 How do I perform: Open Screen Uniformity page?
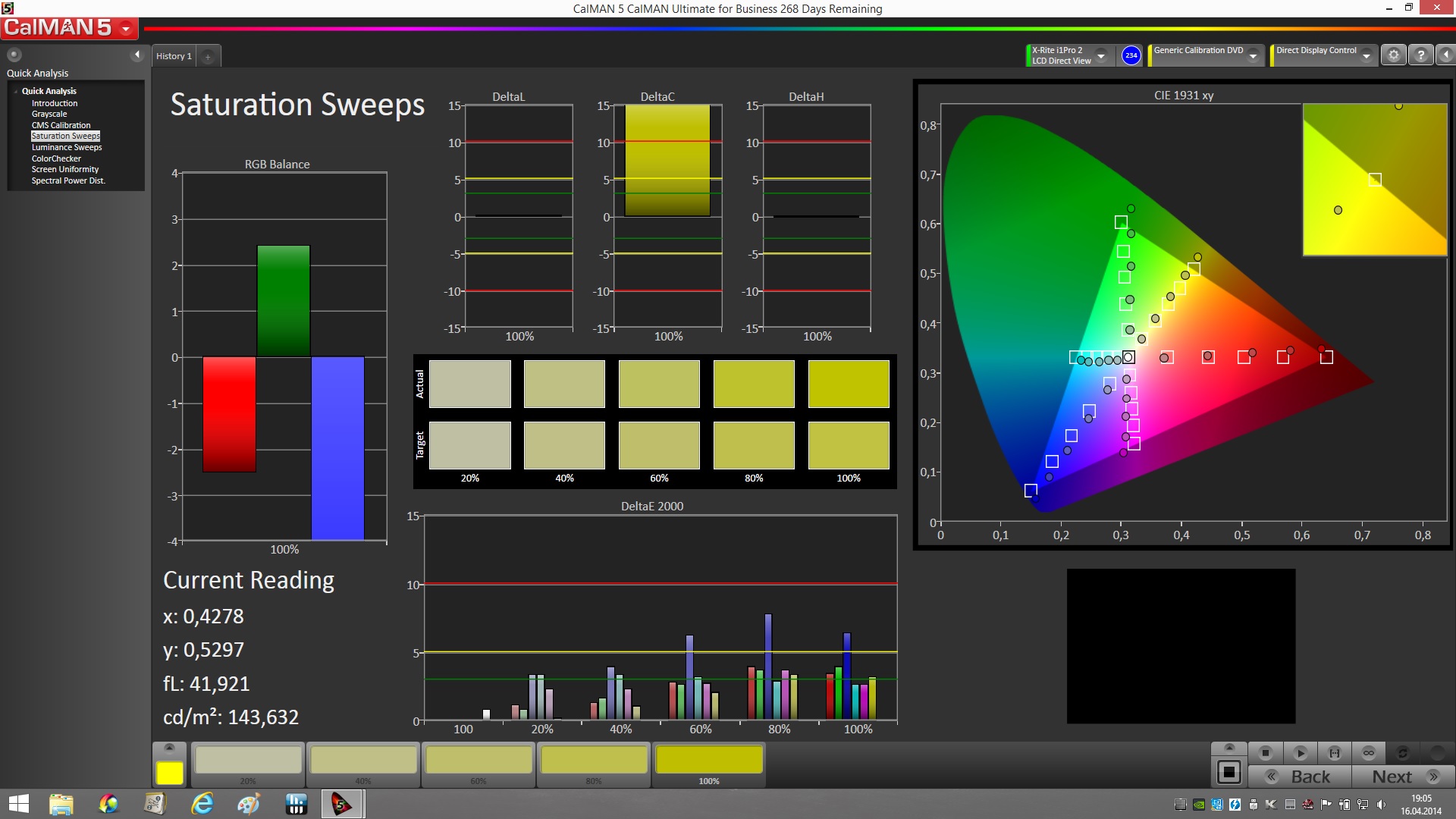[65, 169]
